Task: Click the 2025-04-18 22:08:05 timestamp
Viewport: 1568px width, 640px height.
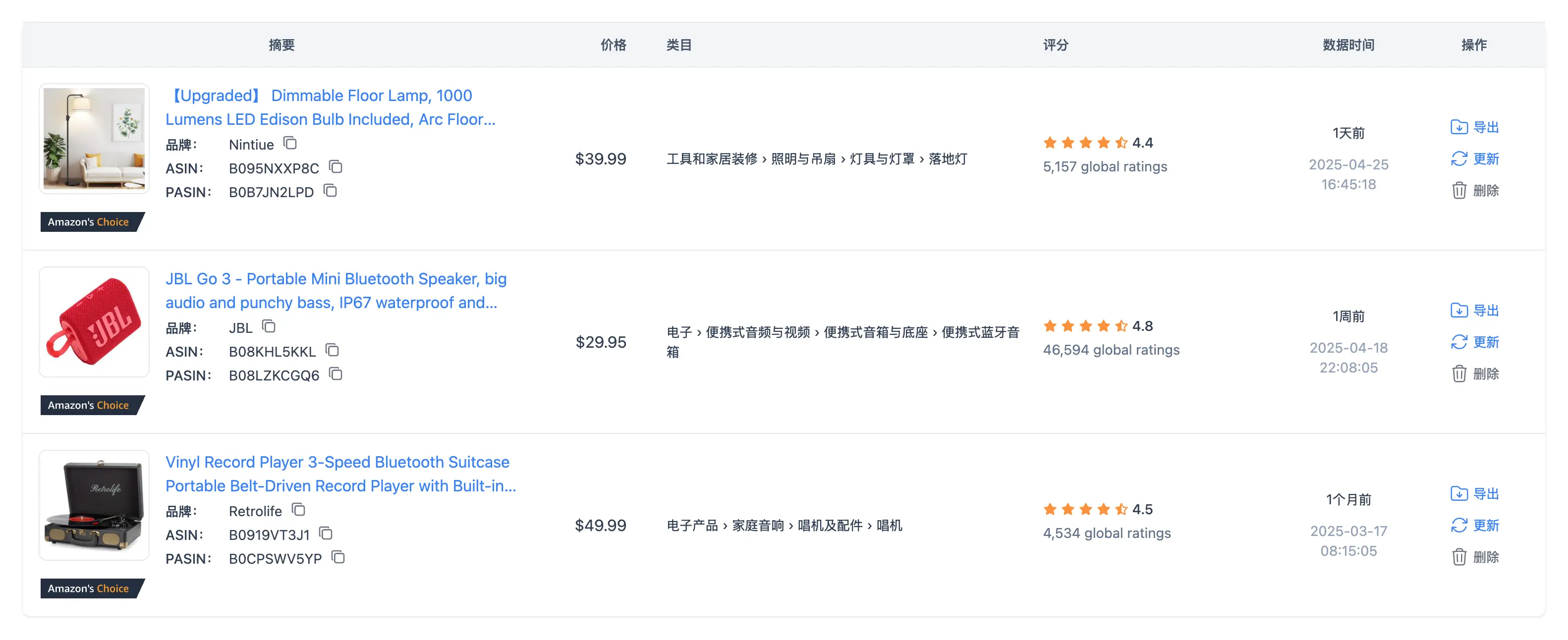Action: (1348, 358)
